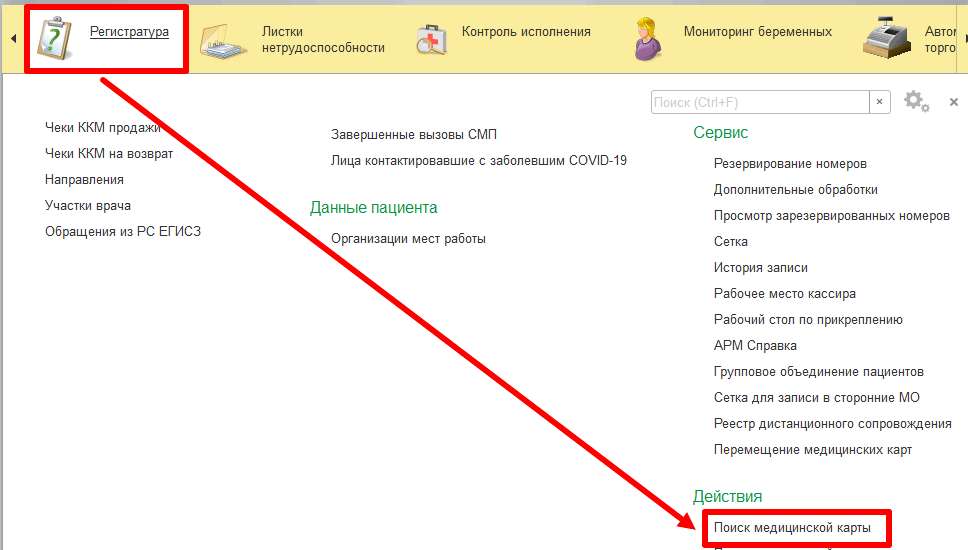Open the settings gear dropdown
The width and height of the screenshot is (968, 550).
pyautogui.click(x=915, y=102)
